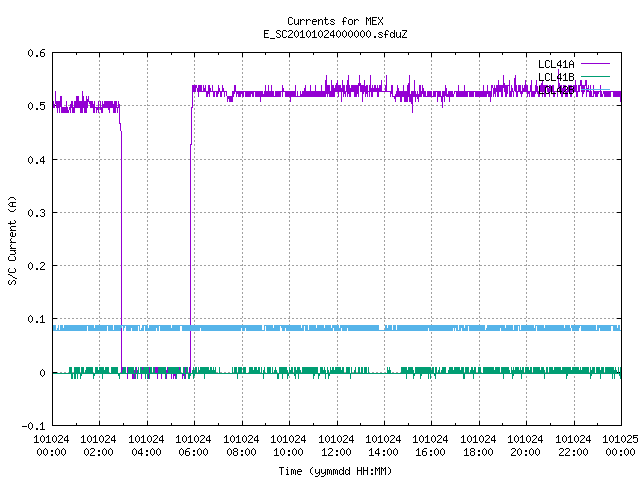This screenshot has width=640, height=480.
Task: Click the x-axis time label 10:00
Action: pyautogui.click(x=288, y=452)
